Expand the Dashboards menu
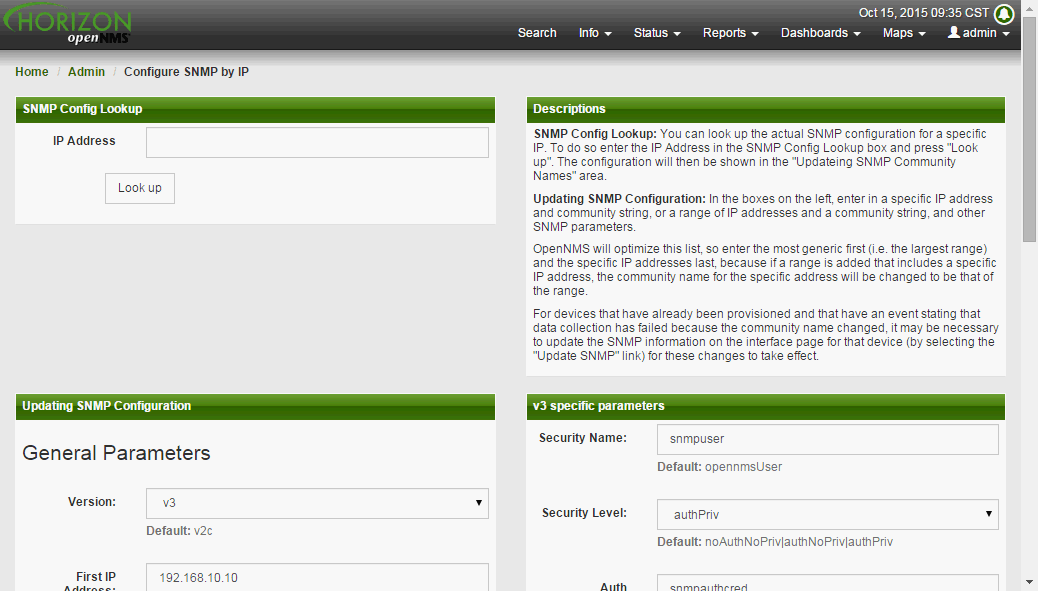This screenshot has width=1038, height=591. coord(820,33)
